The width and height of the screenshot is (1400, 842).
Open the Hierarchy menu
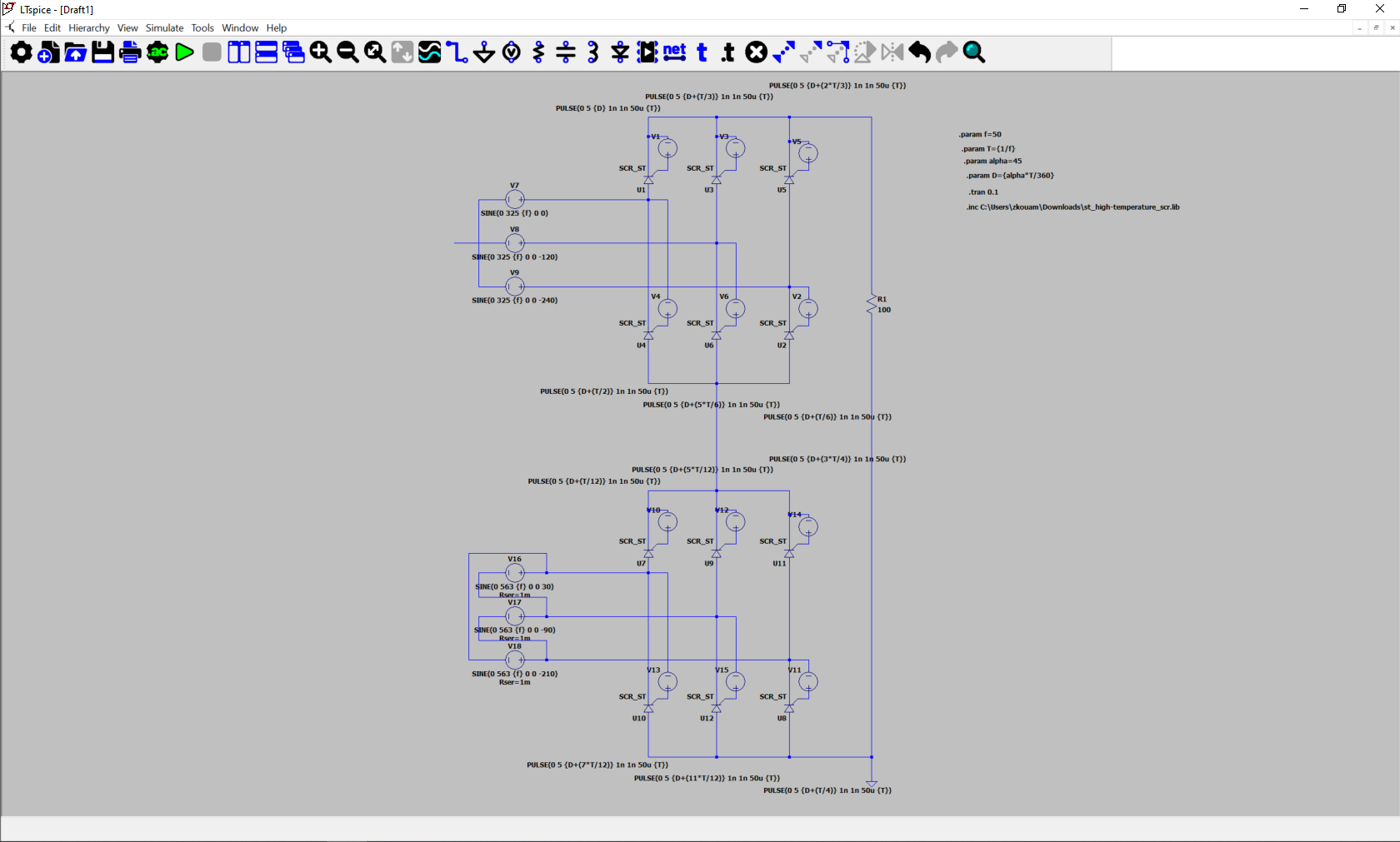(88, 27)
